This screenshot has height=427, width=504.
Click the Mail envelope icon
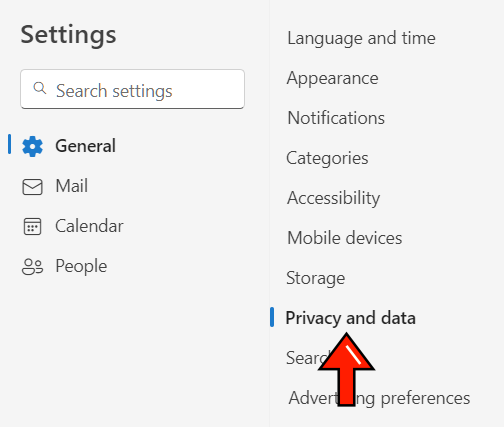pyautogui.click(x=32, y=187)
